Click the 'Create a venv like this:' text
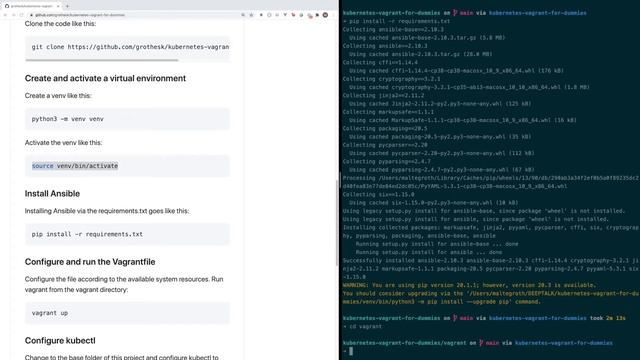 click(x=58, y=96)
